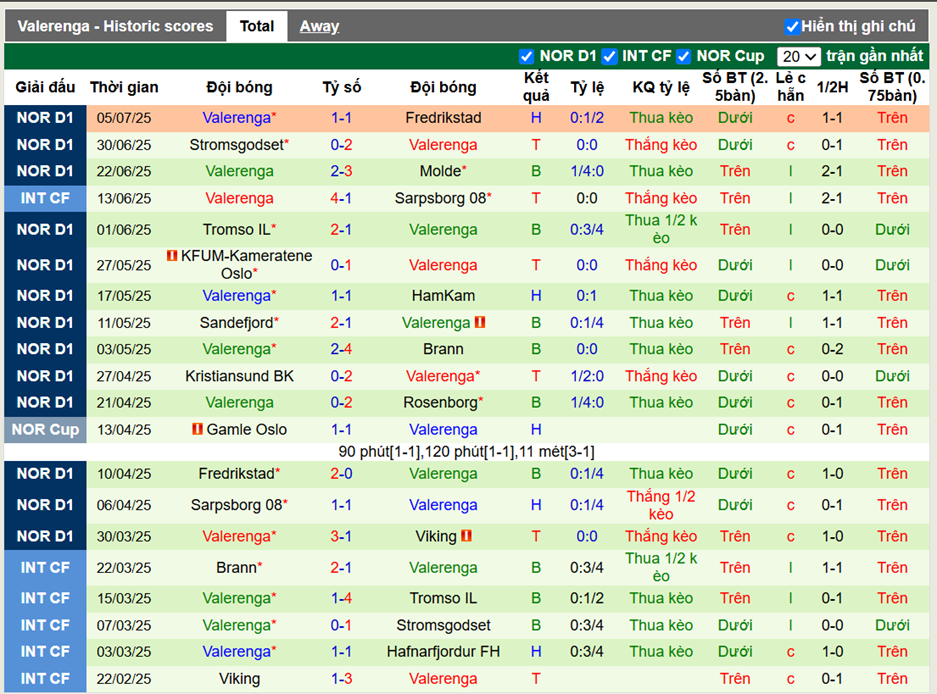Click the 1-3 score in the 22/02/25 Viking row
The image size is (937, 694).
pos(341,678)
